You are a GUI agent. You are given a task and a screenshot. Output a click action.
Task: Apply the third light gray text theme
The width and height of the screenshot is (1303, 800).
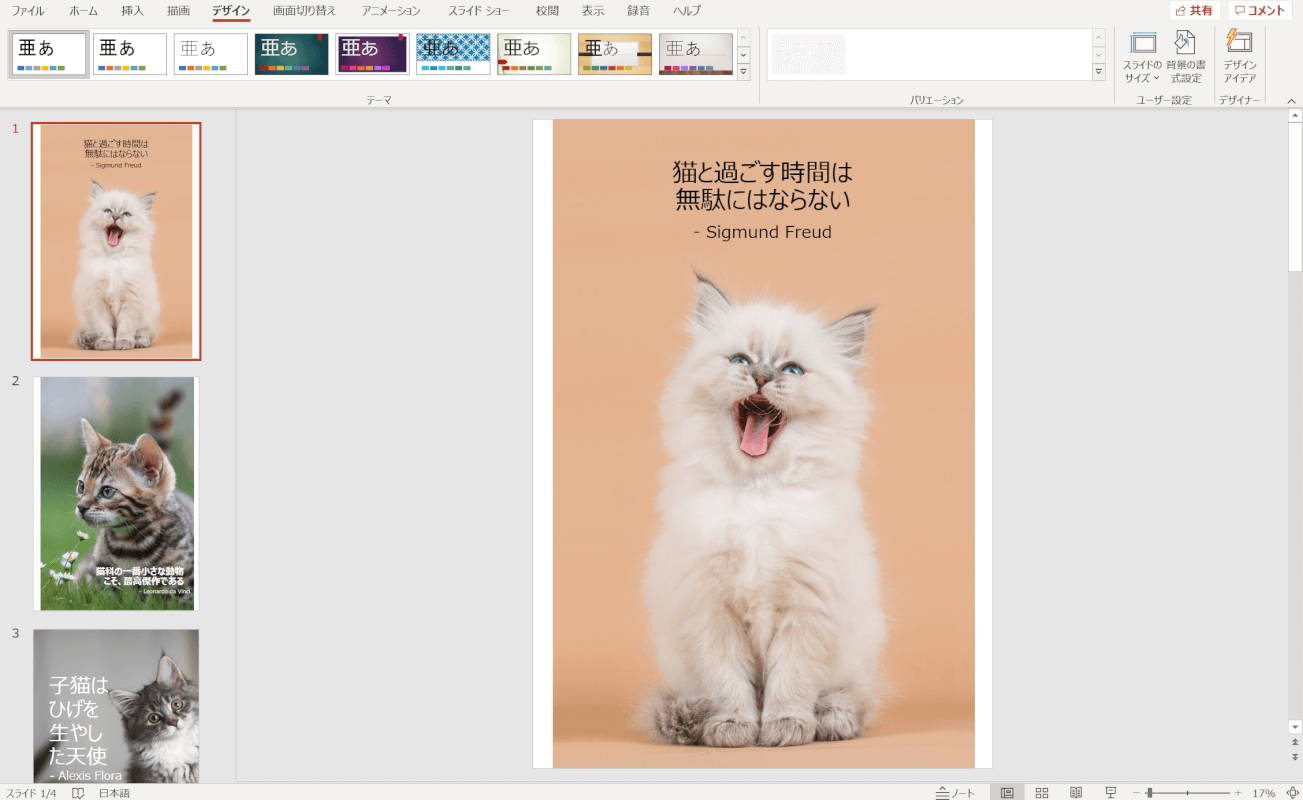[211, 54]
